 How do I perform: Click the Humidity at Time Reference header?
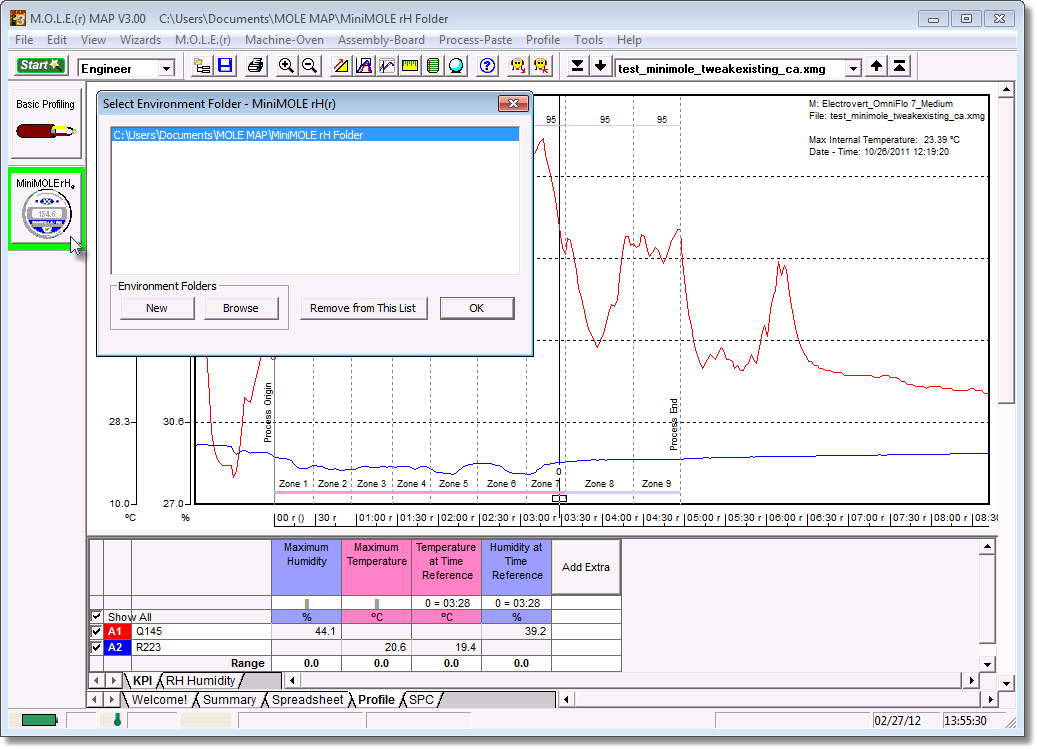point(516,568)
